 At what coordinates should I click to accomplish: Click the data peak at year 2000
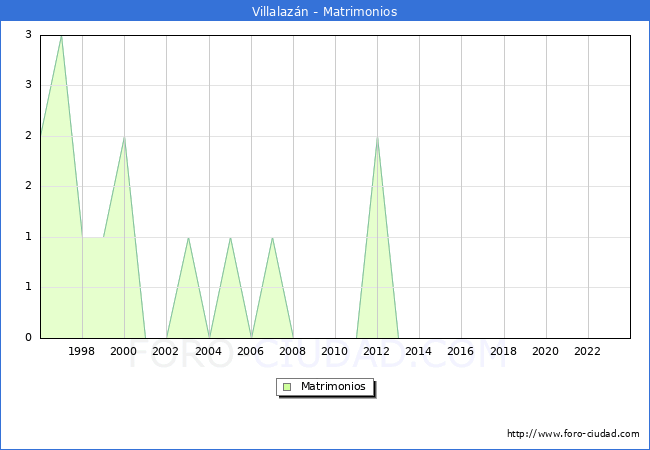click(124, 138)
